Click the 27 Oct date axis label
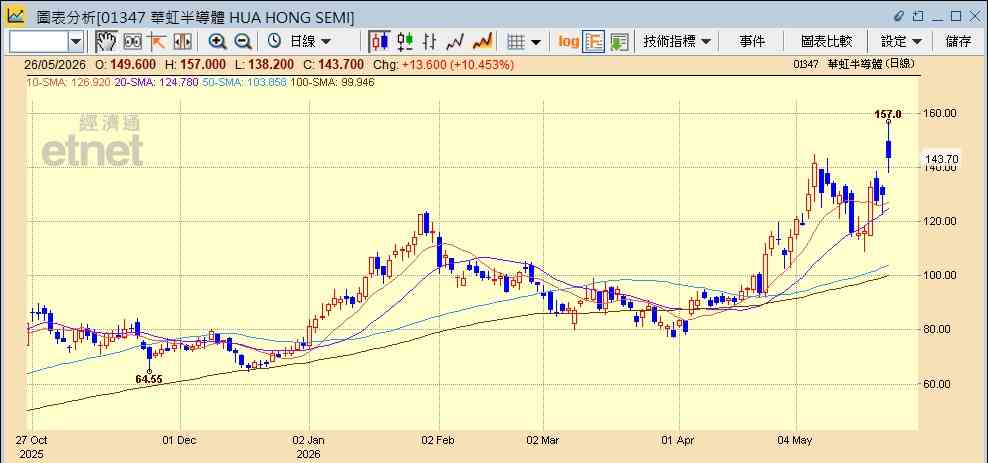 click(x=32, y=440)
